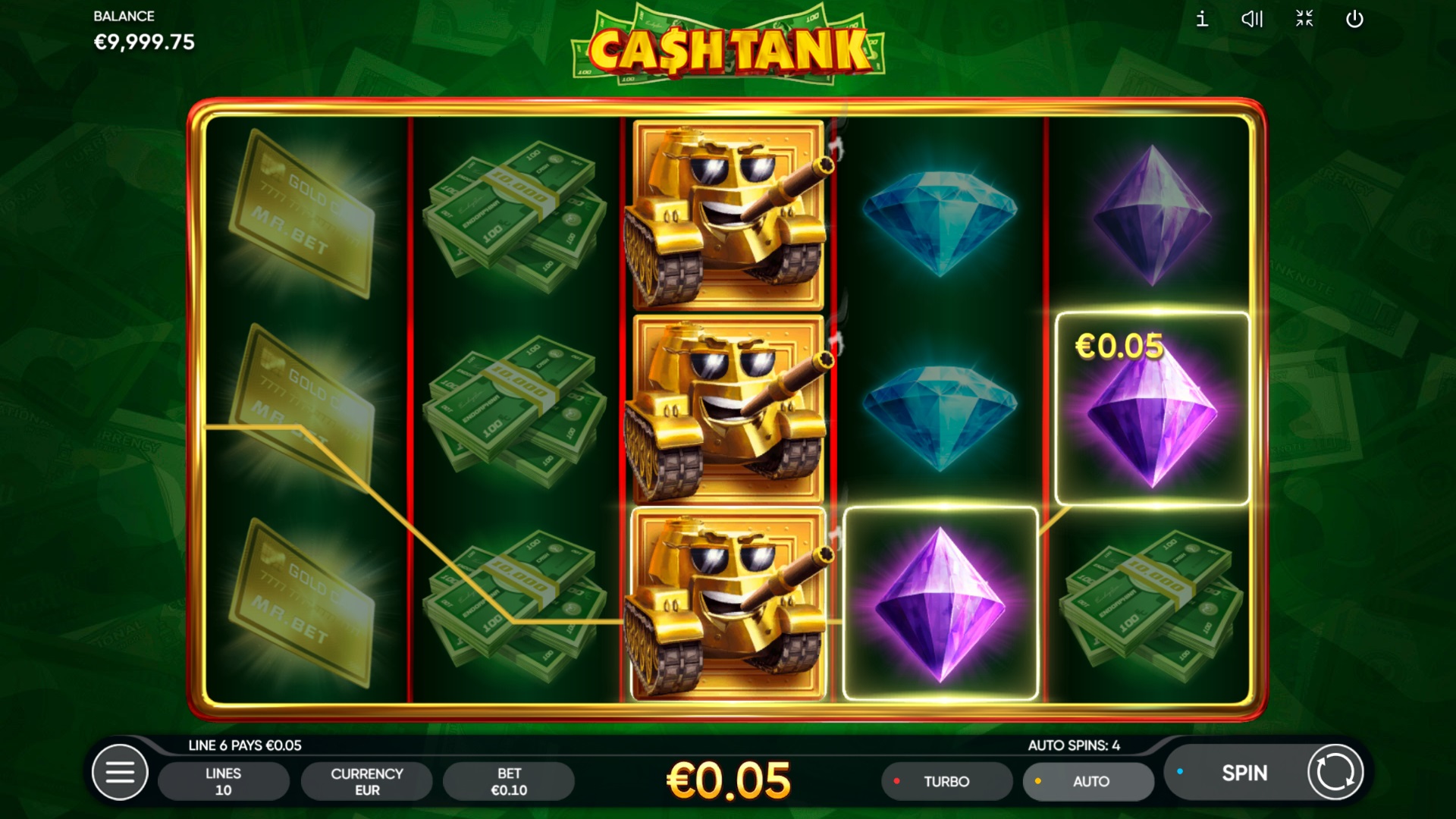This screenshot has height=819, width=1456.
Task: Toggle Auto spin mode
Action: pyautogui.click(x=1088, y=782)
